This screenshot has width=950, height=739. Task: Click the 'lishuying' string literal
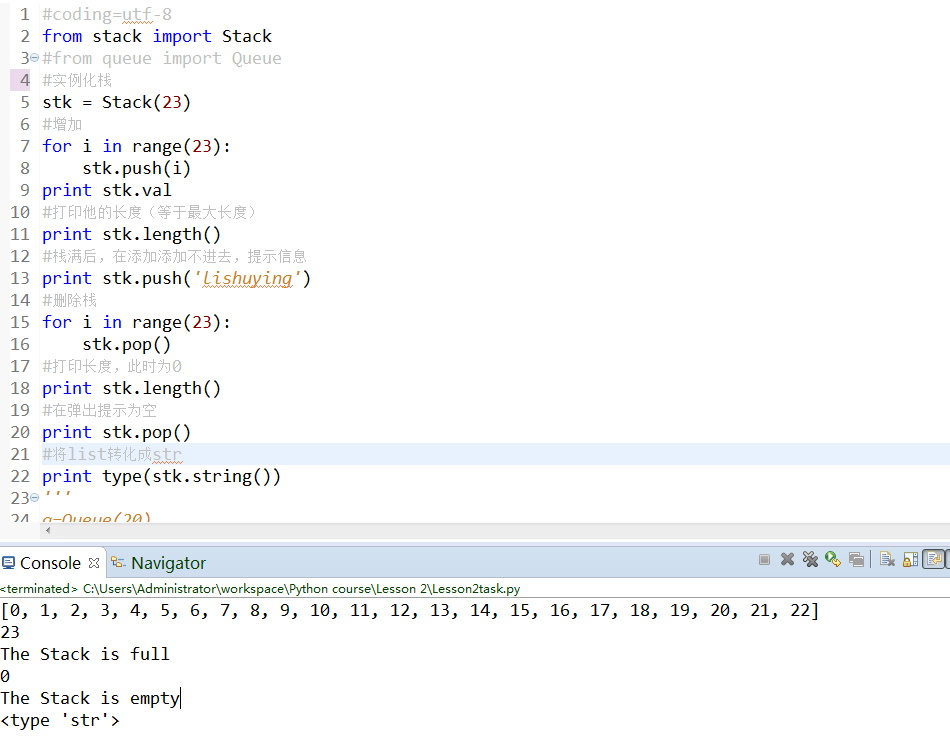(x=247, y=279)
